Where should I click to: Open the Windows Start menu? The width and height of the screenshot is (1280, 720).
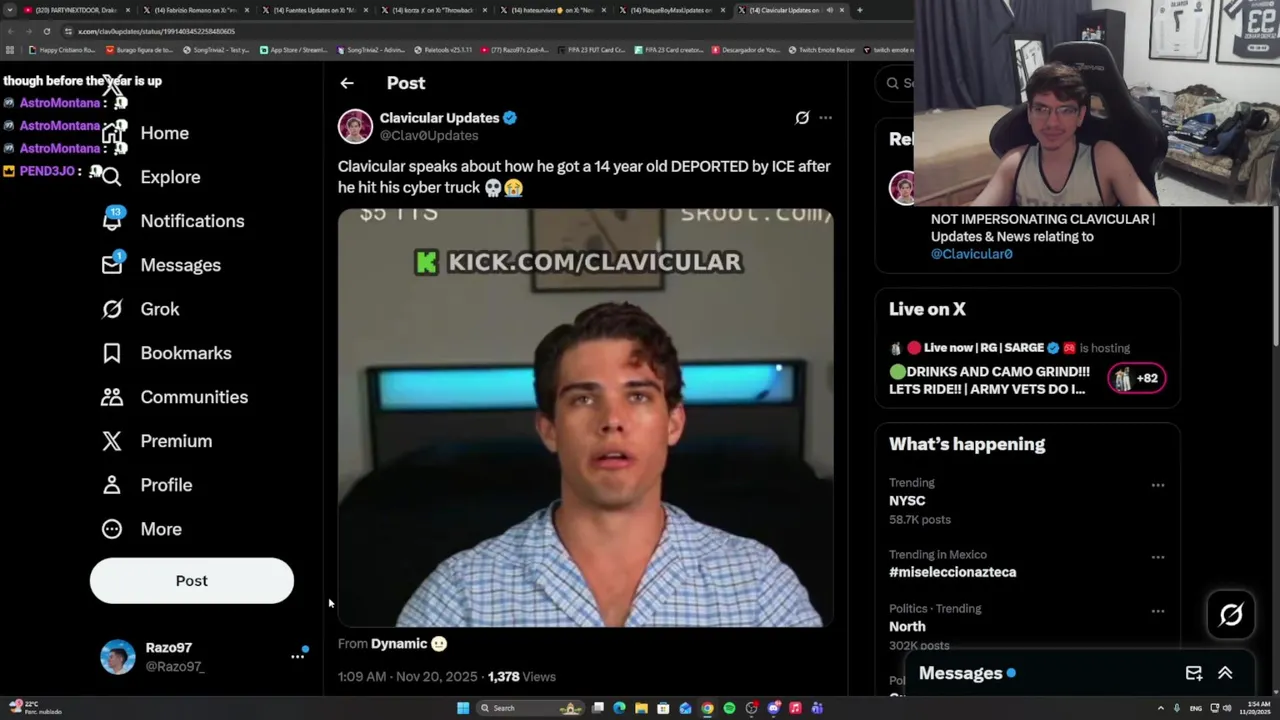click(x=463, y=708)
